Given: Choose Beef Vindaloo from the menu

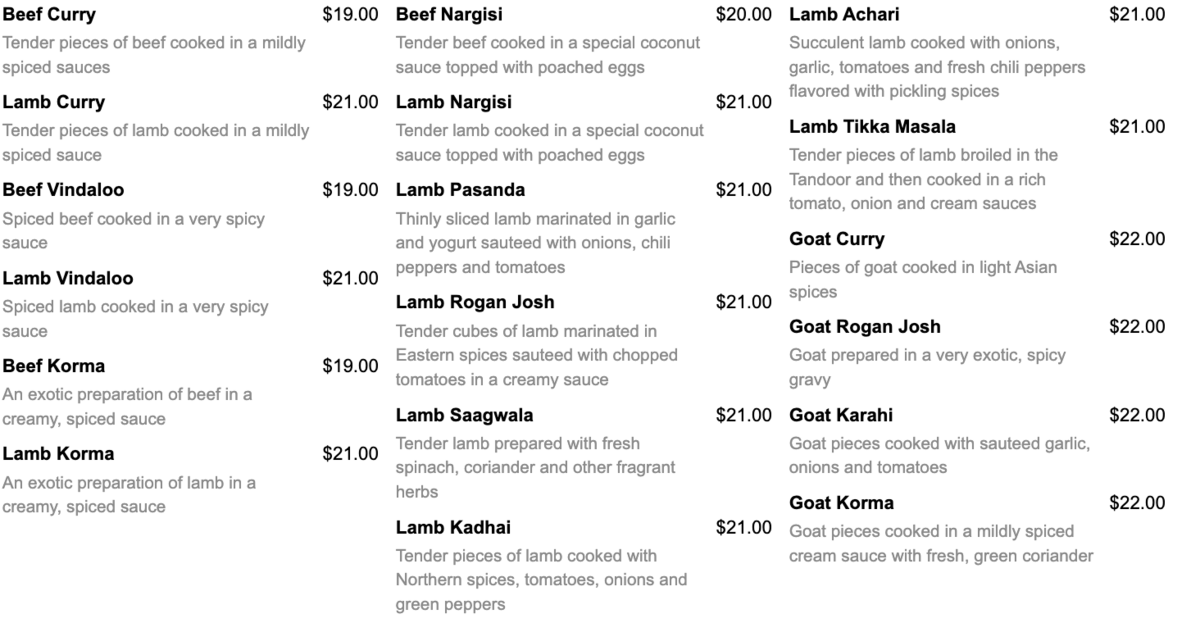Looking at the screenshot, I should [63, 190].
